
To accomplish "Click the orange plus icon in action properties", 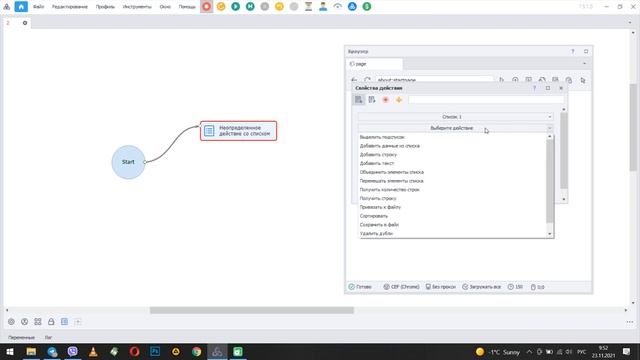I will coord(399,100).
